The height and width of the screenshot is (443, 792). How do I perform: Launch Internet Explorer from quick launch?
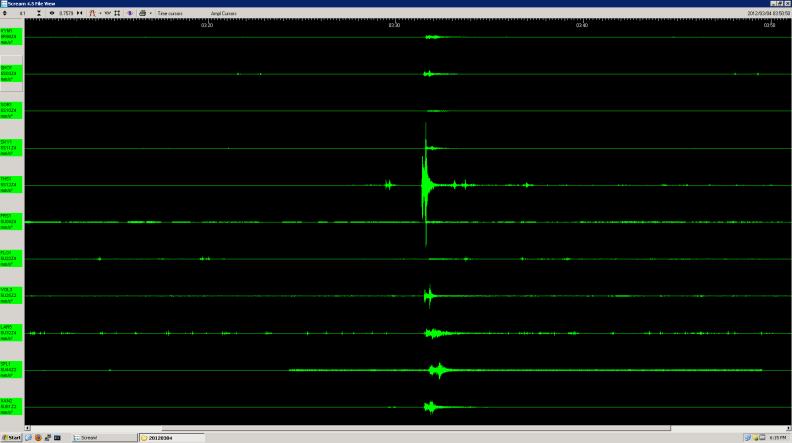coord(28,437)
